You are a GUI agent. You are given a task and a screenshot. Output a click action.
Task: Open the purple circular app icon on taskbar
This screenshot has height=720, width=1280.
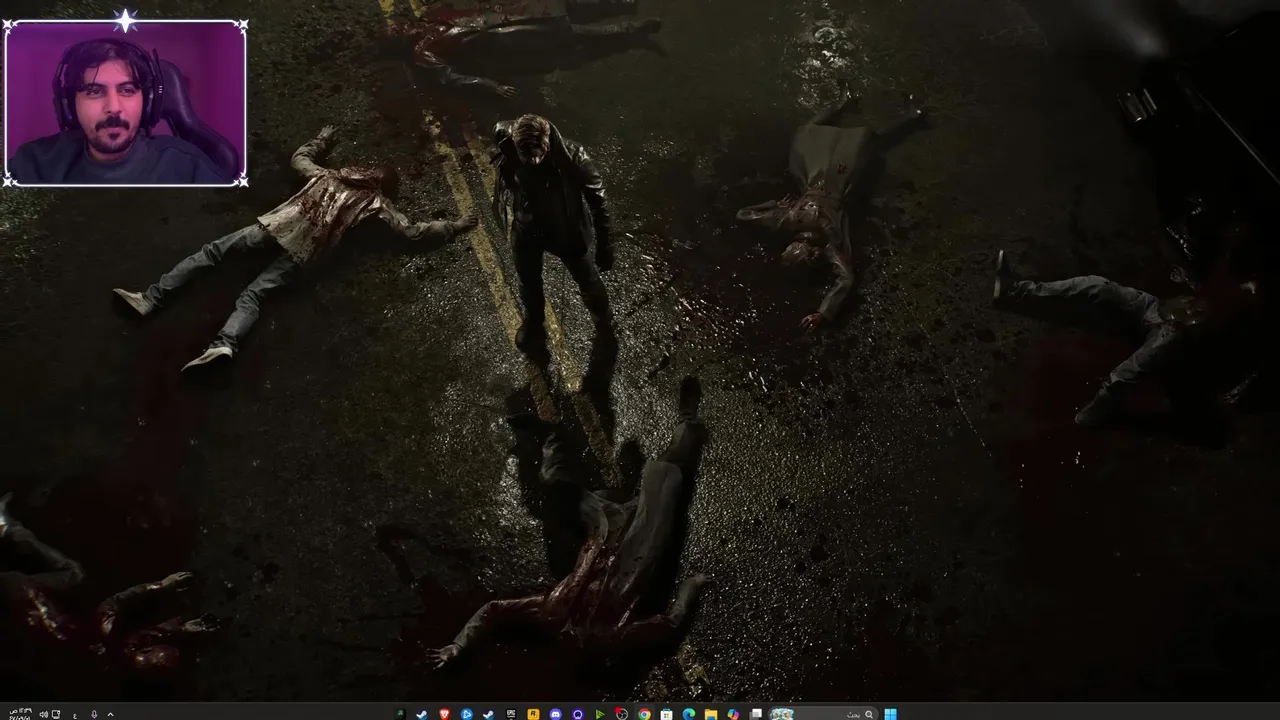[578, 714]
